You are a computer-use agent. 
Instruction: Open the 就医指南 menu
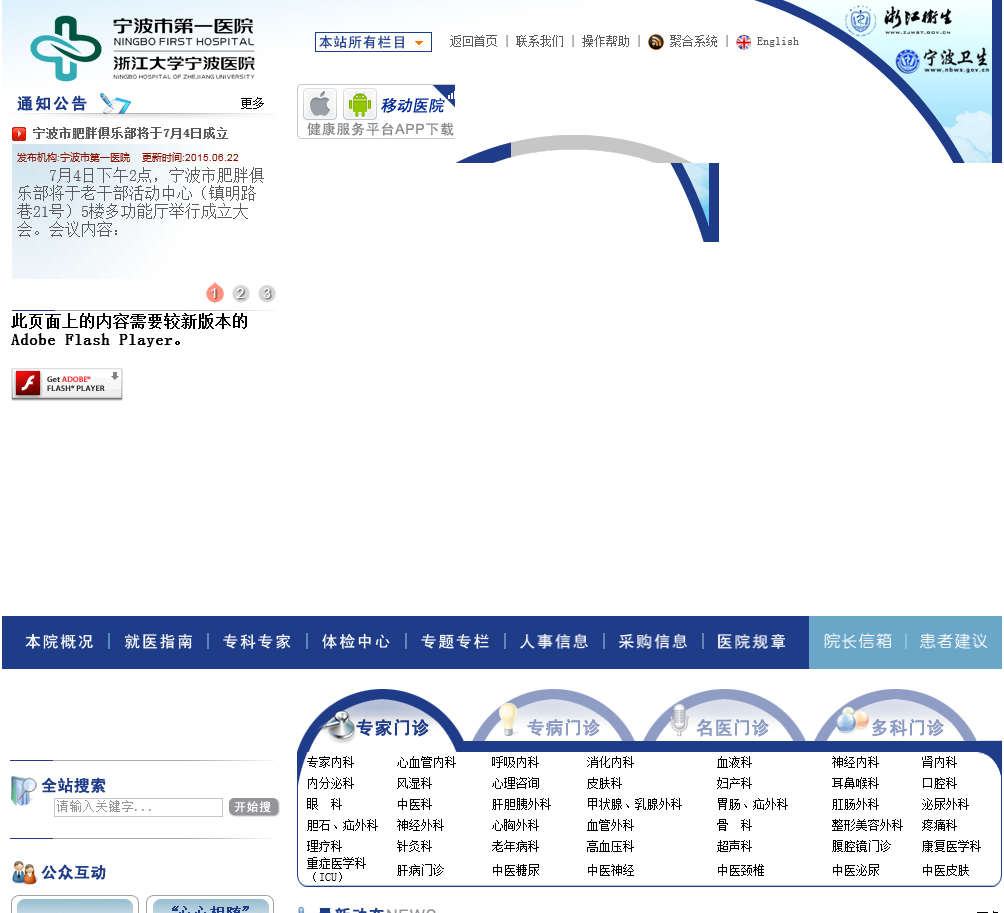pos(158,642)
